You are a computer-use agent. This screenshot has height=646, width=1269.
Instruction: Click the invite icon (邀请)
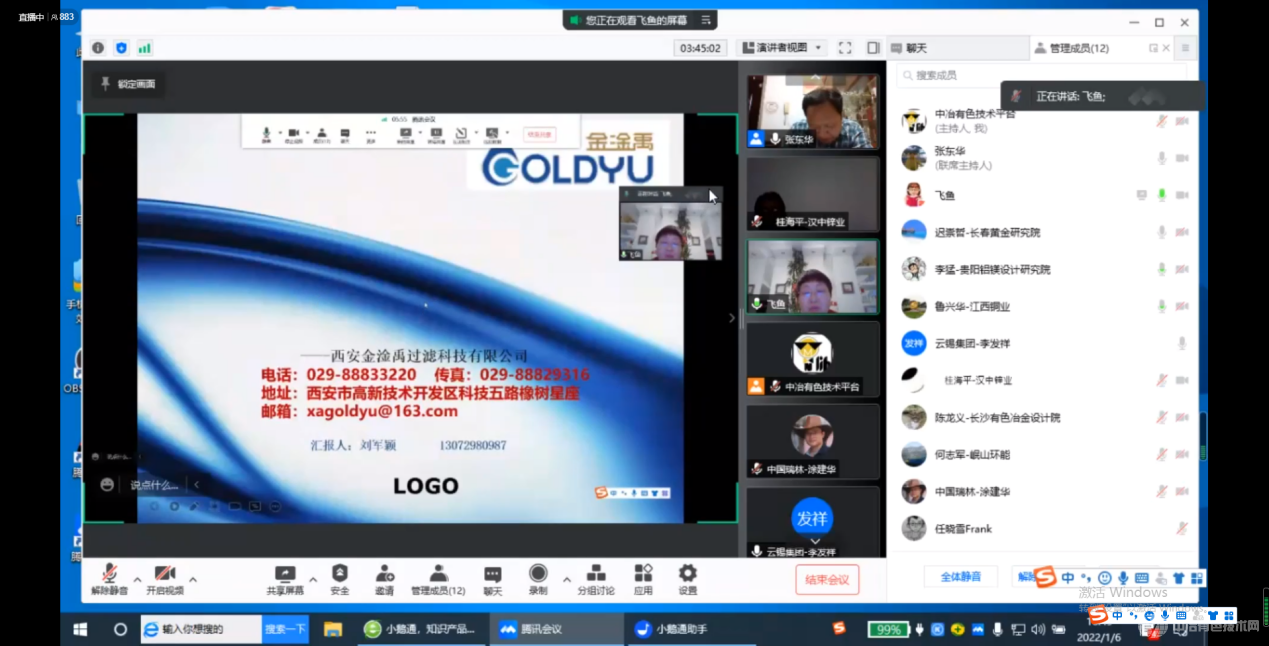point(384,573)
